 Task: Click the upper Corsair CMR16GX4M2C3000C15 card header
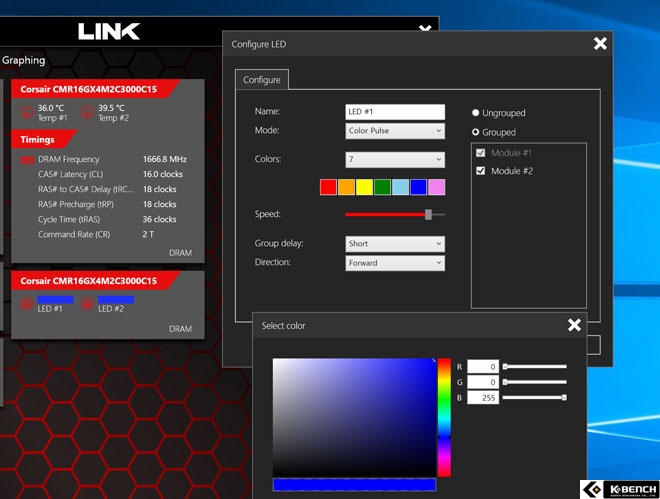coord(95,89)
